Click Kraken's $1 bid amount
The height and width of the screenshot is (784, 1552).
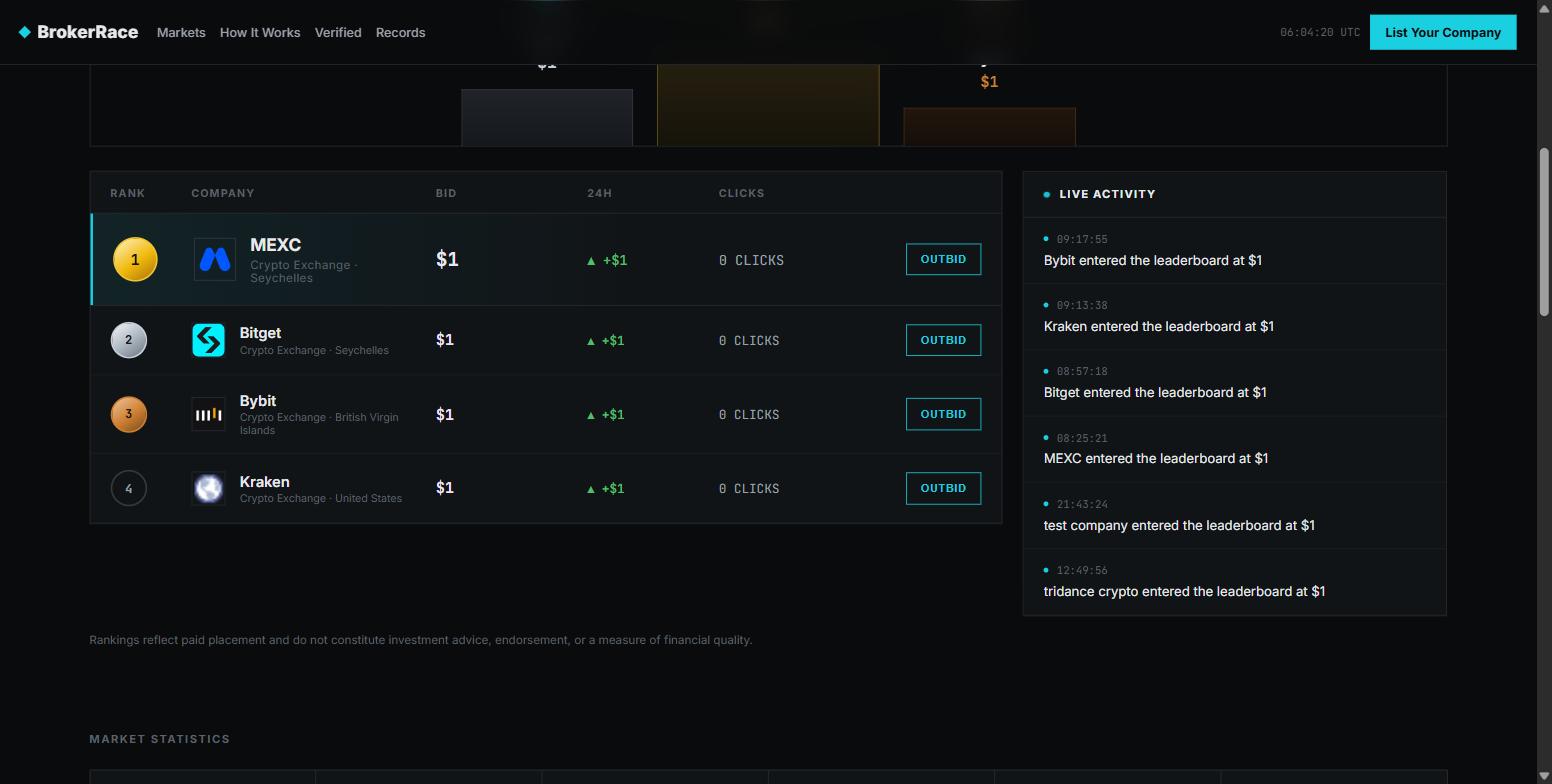pyautogui.click(x=445, y=488)
